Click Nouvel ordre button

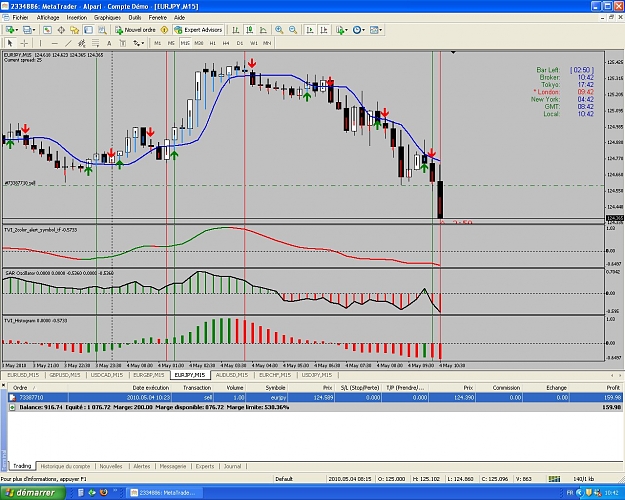[x=136, y=30]
